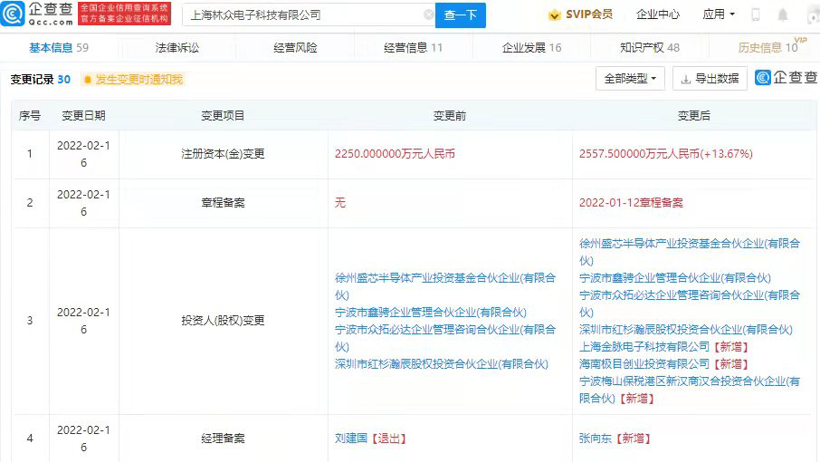Select the 章程备案 cell in row 2
This screenshot has width=820, height=462.
pos(223,202)
